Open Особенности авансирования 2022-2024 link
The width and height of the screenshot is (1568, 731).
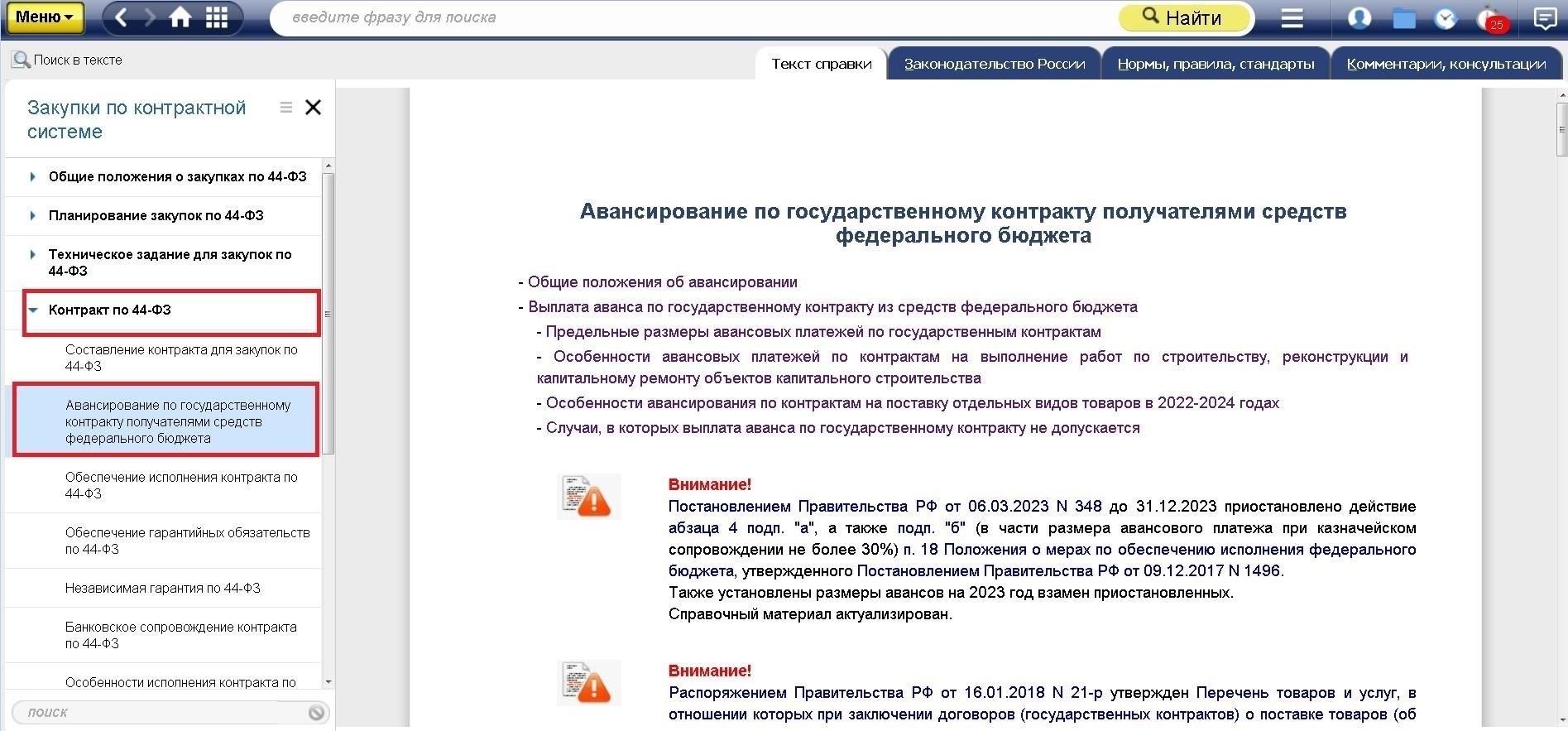pyautogui.click(x=913, y=403)
